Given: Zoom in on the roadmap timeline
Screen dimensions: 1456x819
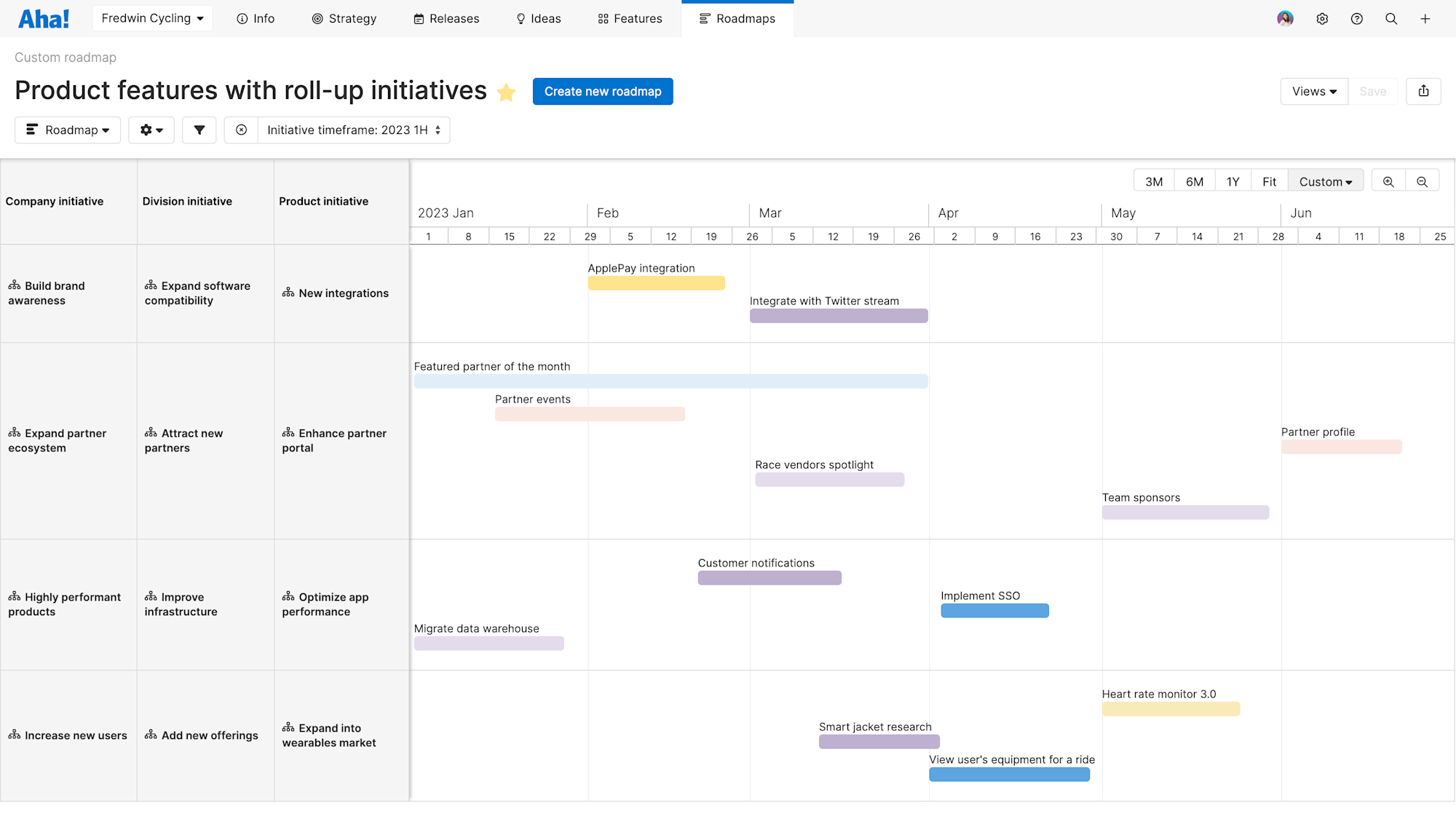Looking at the screenshot, I should point(1388,180).
